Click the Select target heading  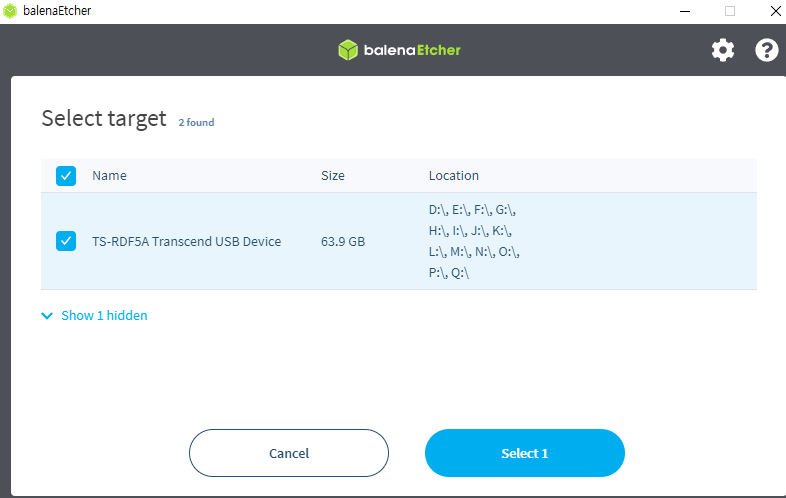point(104,119)
